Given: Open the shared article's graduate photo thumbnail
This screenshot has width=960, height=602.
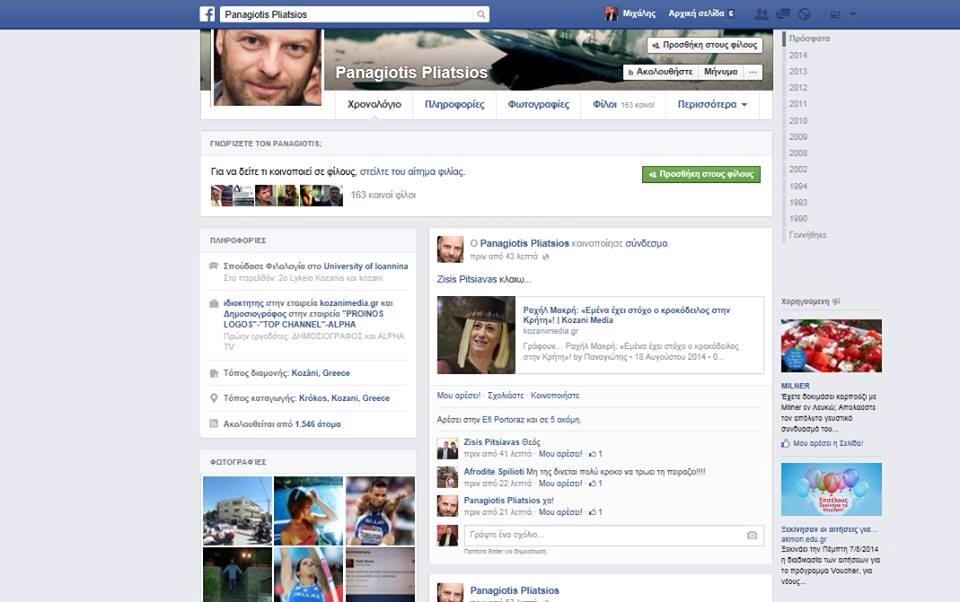Looking at the screenshot, I should pyautogui.click(x=476, y=335).
